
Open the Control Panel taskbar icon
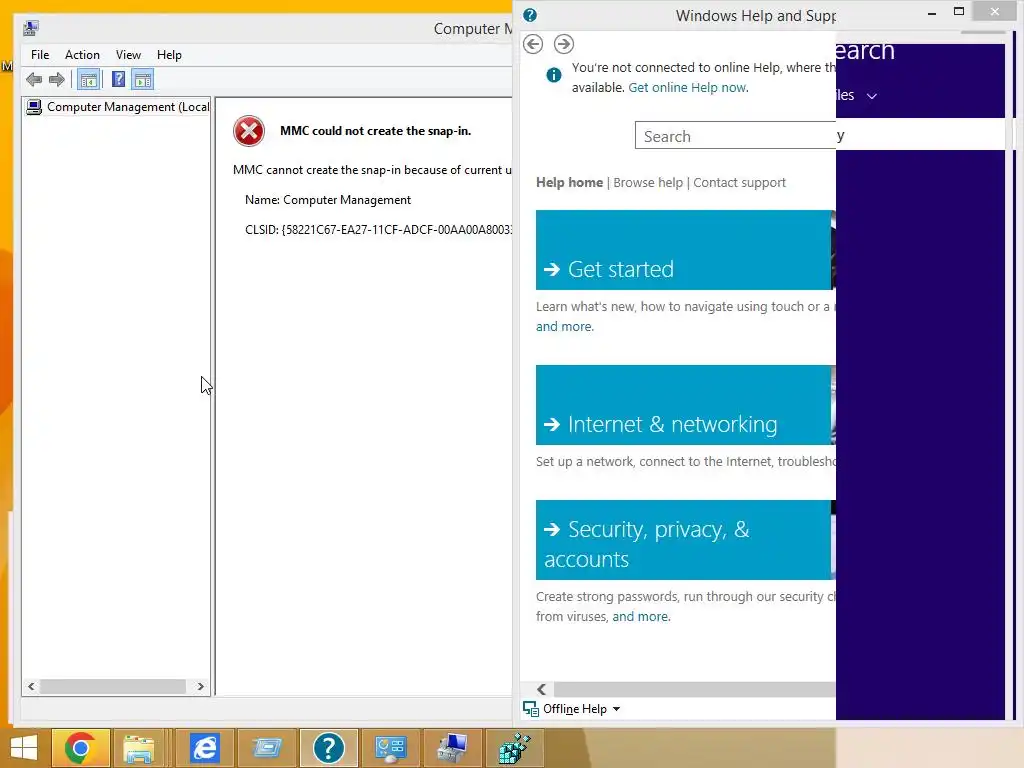pos(391,748)
